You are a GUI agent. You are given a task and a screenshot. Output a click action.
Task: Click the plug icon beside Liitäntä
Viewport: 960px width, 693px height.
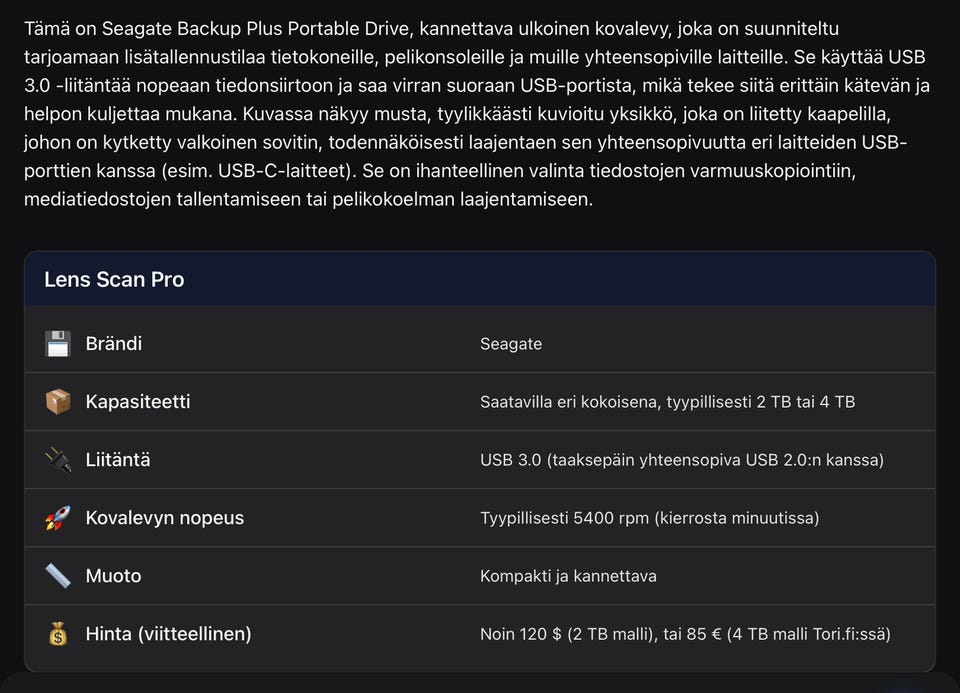58,460
